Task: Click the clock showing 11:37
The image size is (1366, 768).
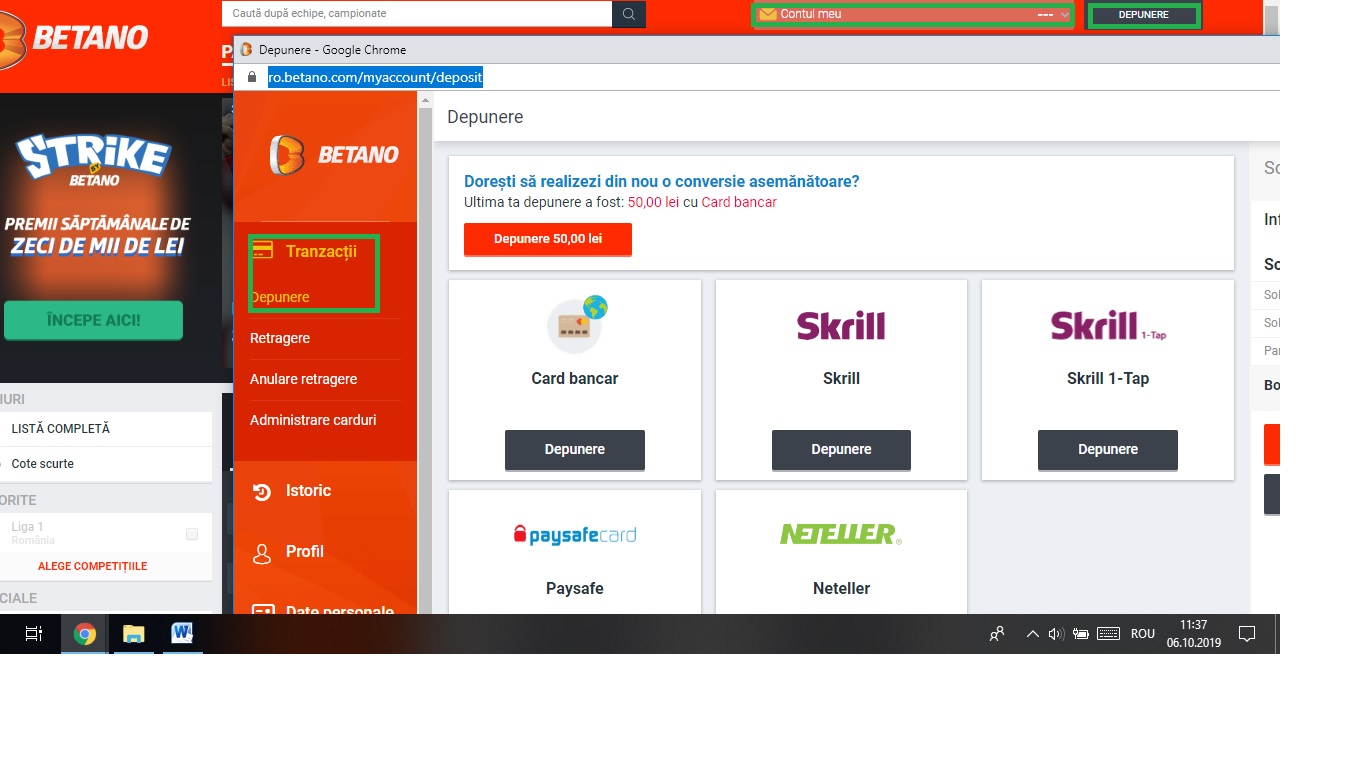Action: coord(1194,625)
